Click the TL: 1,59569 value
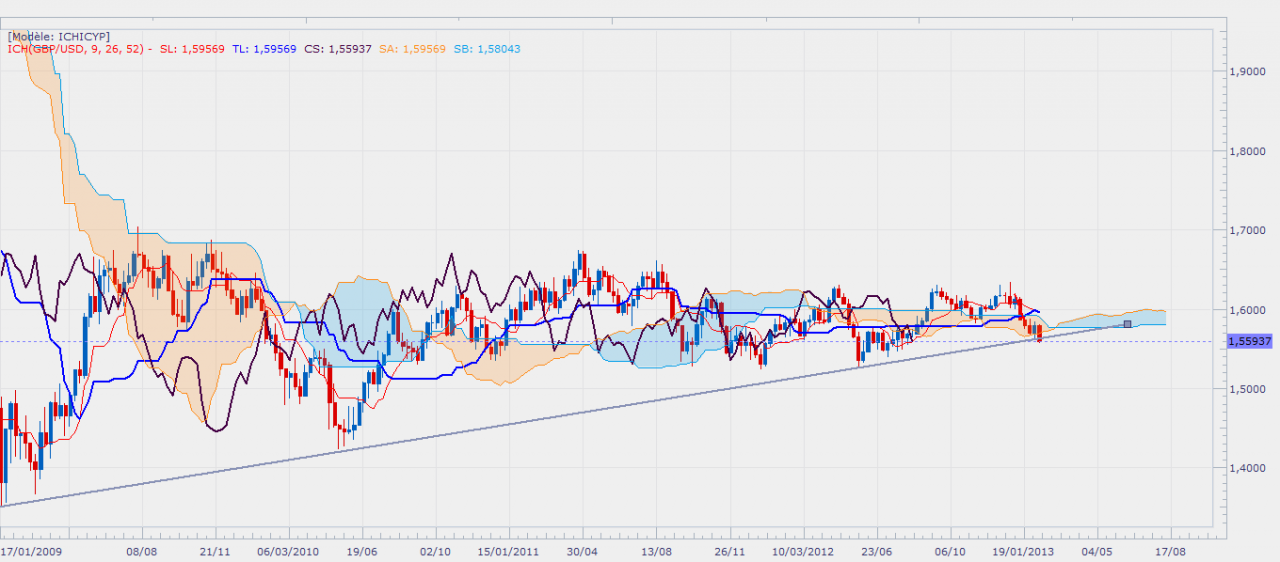This screenshot has width=1280, height=562. click(x=265, y=48)
